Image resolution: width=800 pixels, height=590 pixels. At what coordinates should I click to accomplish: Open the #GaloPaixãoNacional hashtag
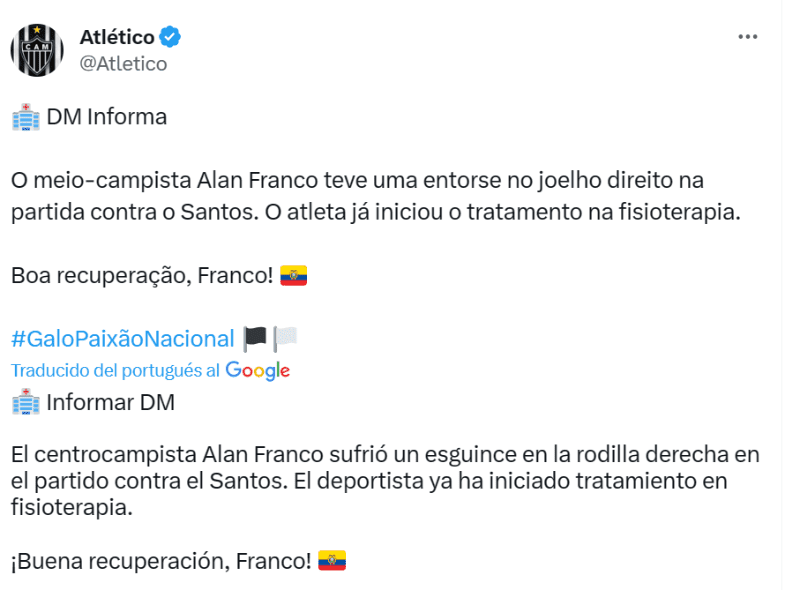coord(122,338)
